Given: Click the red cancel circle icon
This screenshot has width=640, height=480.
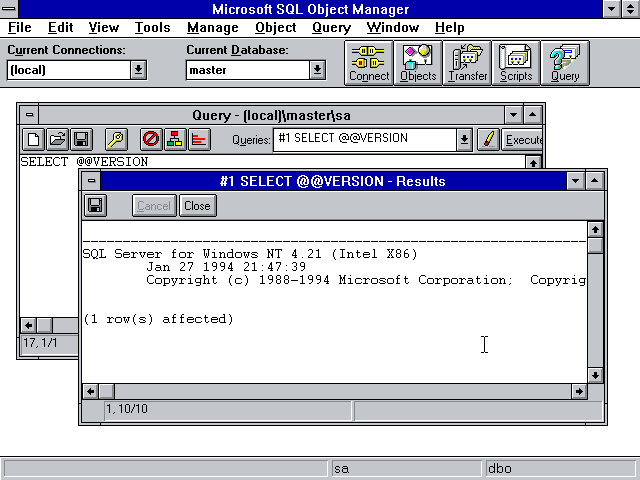Looking at the screenshot, I should [151, 140].
